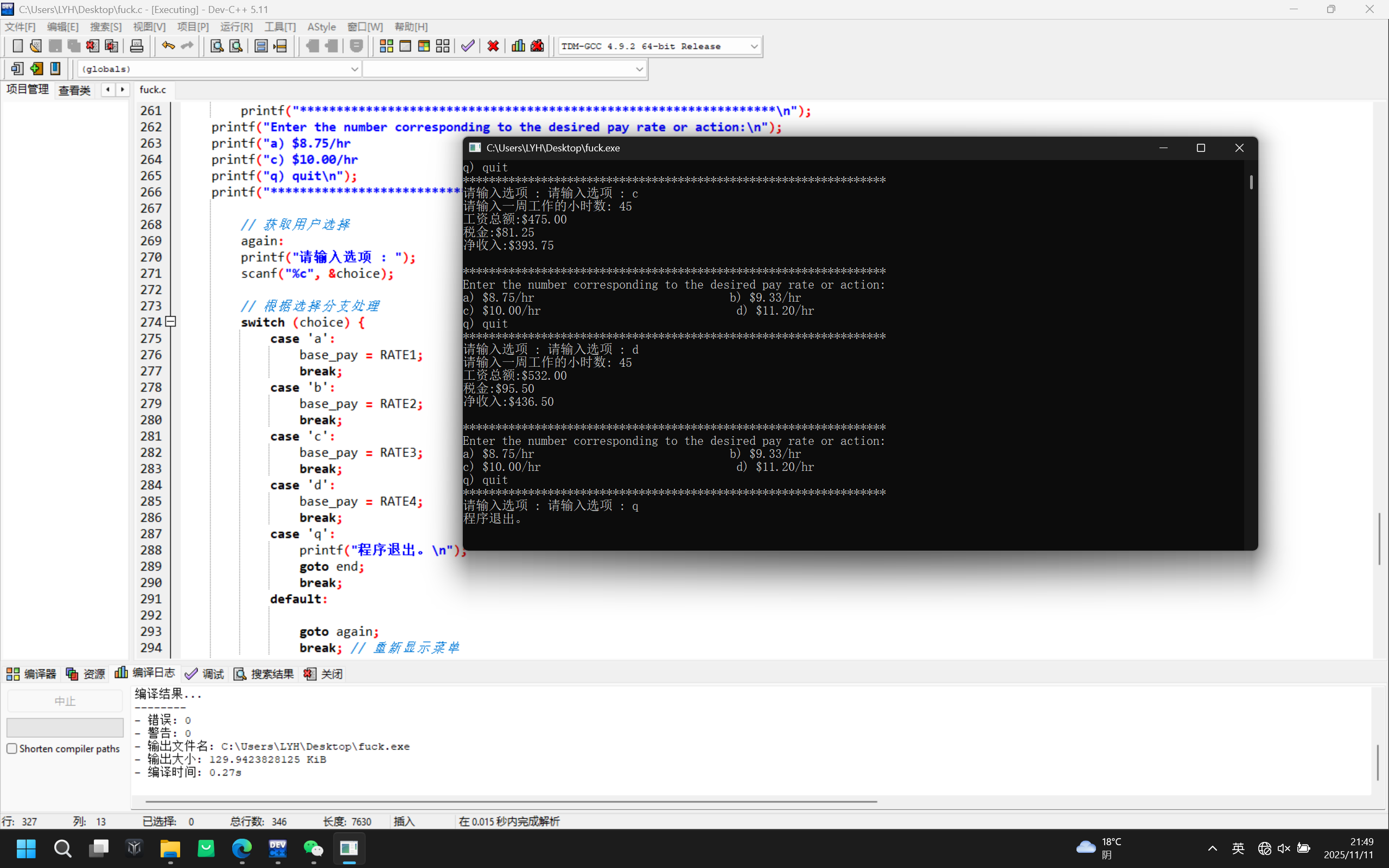The image size is (1389, 868).
Task: Click the green plus insert icon
Action: tap(36, 69)
